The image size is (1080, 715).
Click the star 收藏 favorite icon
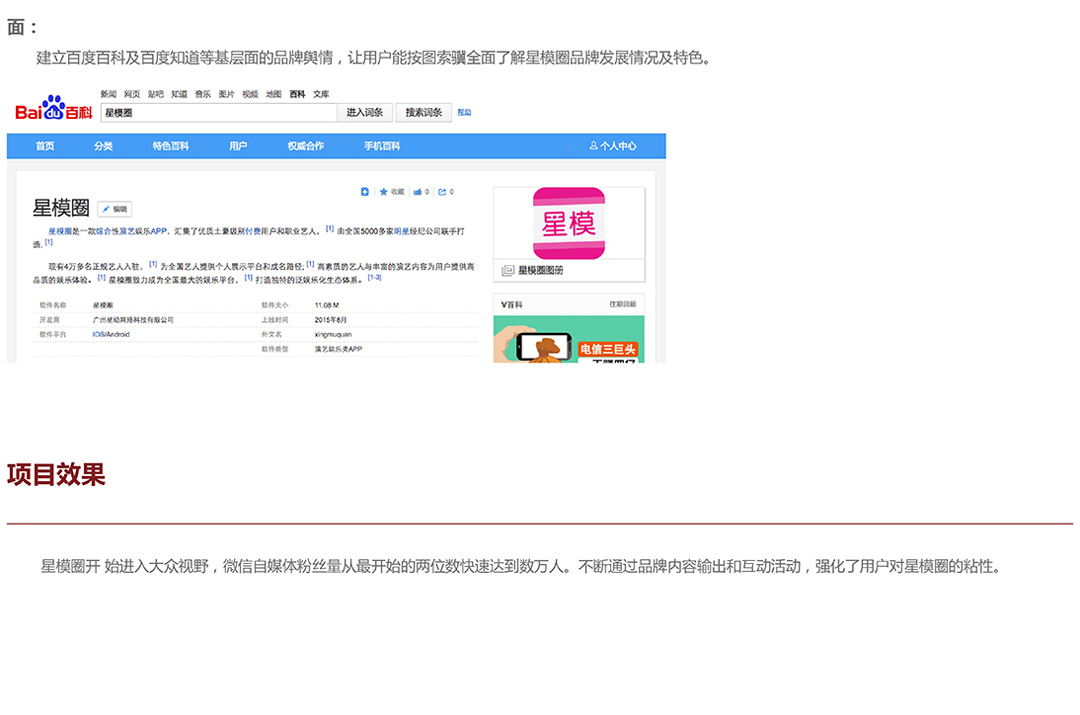tap(384, 192)
